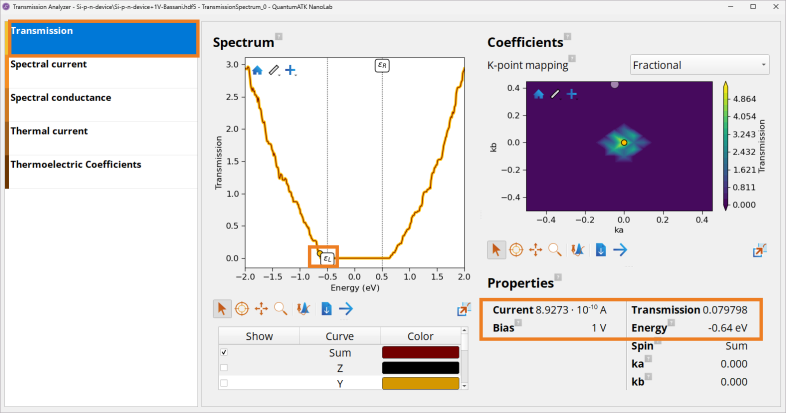Click curve table scrollbar down arrow
Viewport: 786px width, 413px height.
click(464, 386)
